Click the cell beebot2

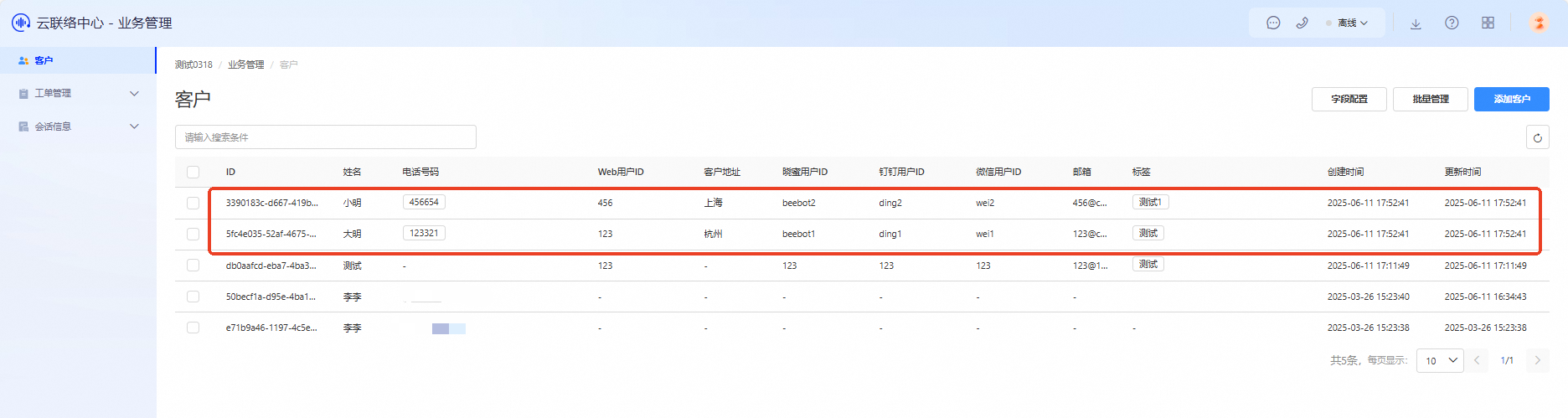coord(798,203)
